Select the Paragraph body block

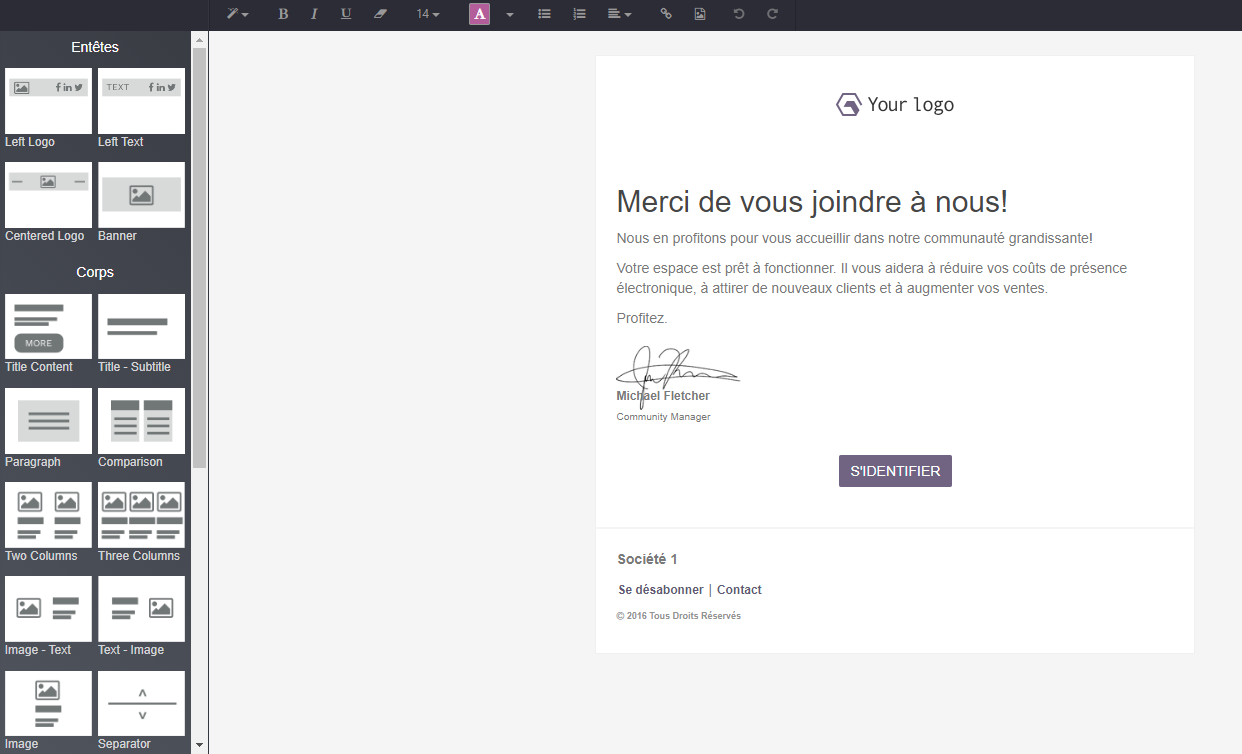click(48, 429)
